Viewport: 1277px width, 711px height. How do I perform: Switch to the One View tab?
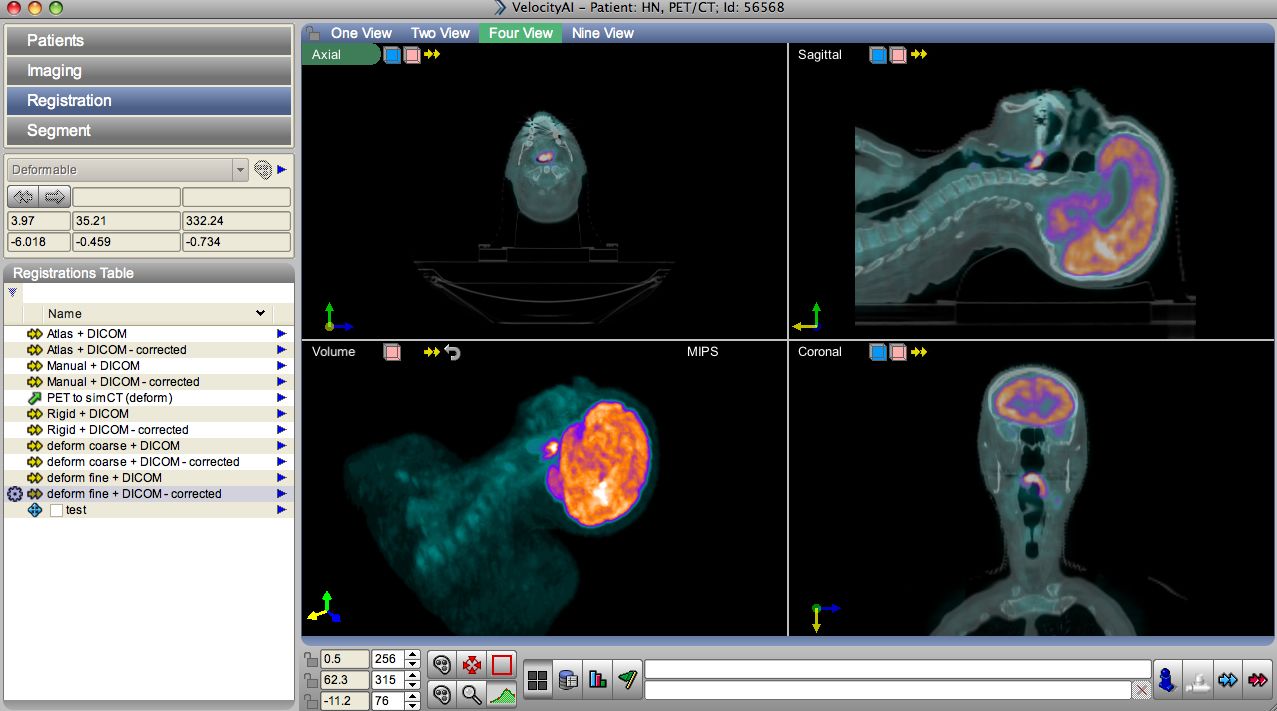362,33
